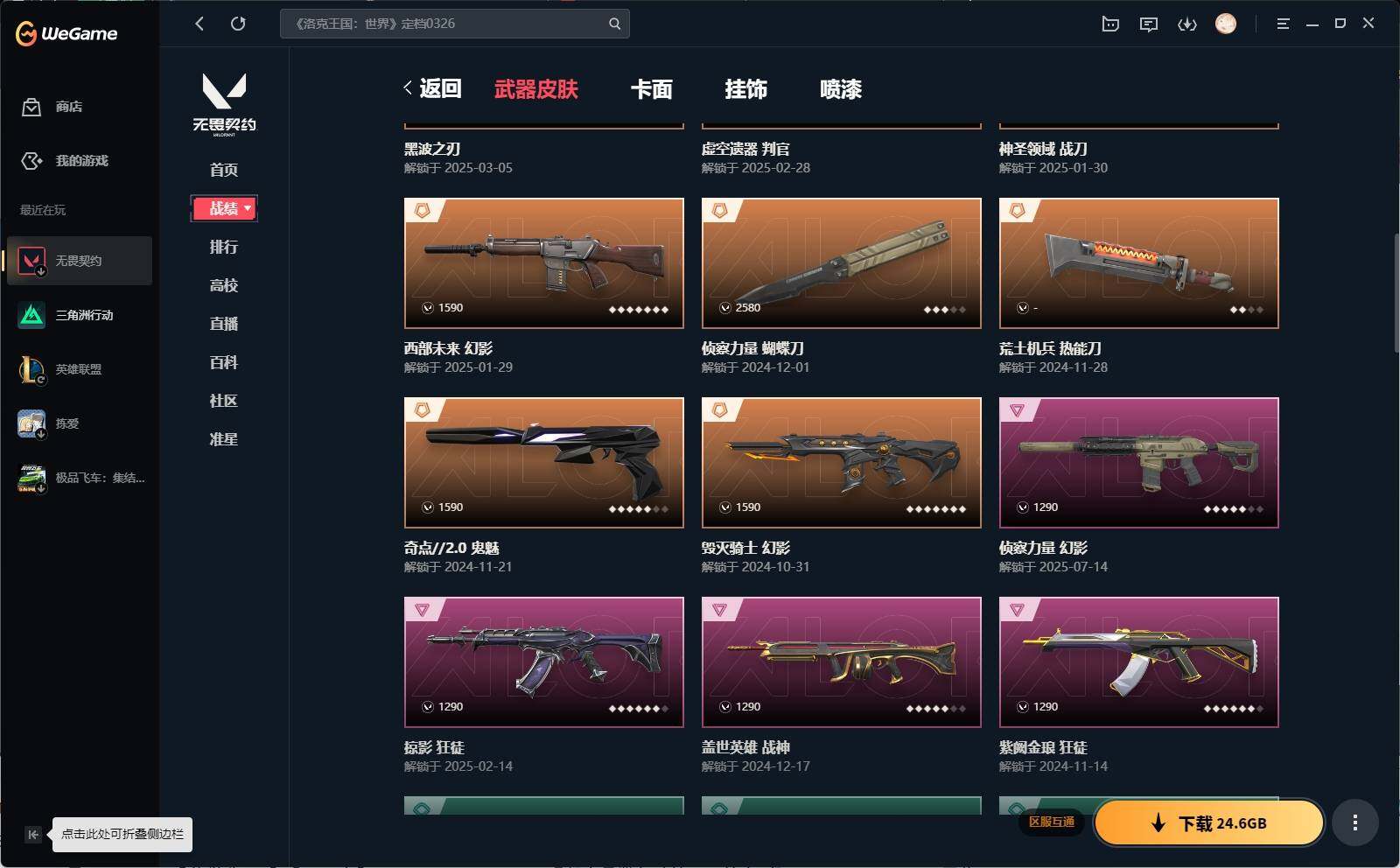The image size is (1400, 868).
Task: Click the user avatar icon
Action: pyautogui.click(x=1226, y=24)
